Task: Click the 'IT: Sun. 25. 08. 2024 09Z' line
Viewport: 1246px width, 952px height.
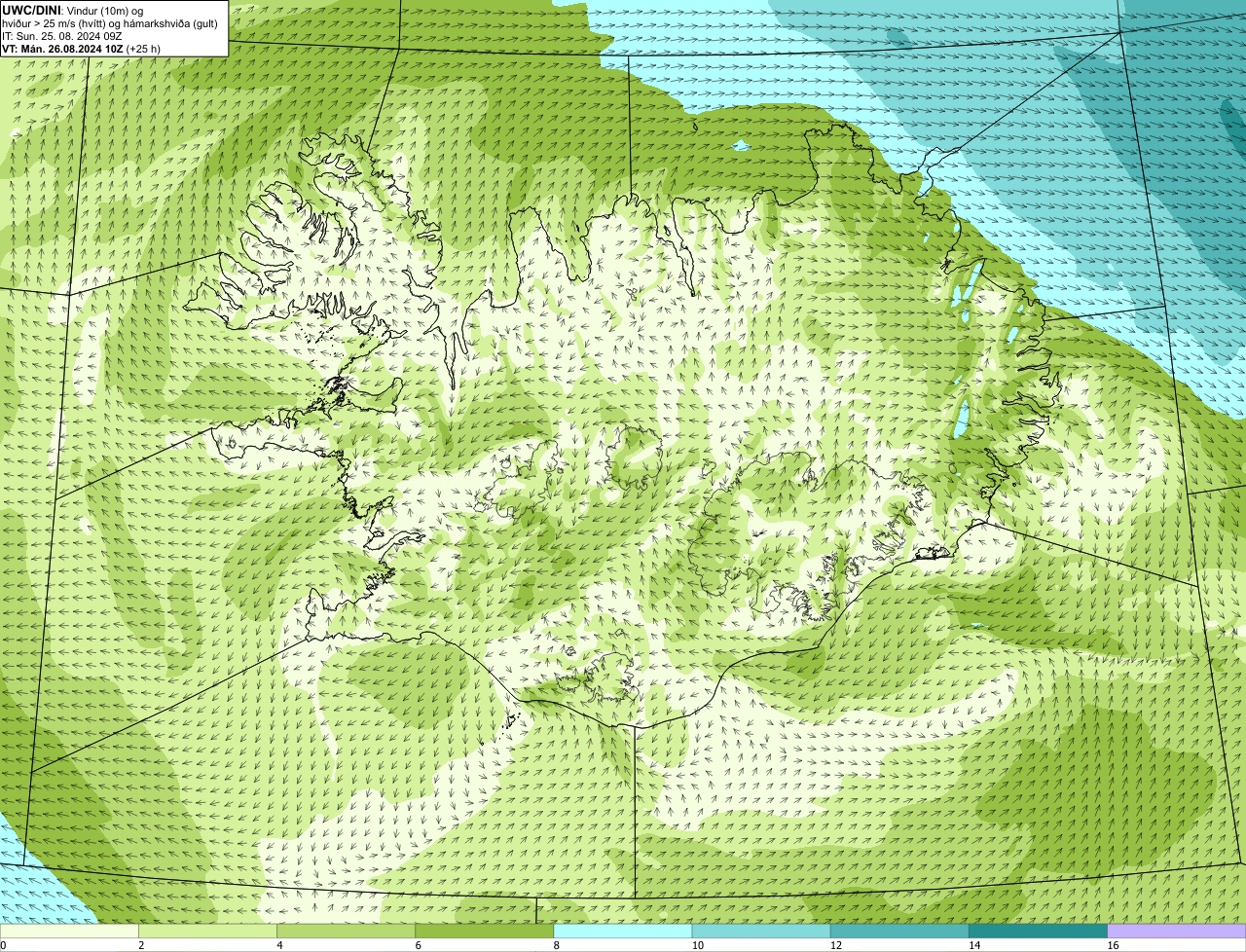Action: pos(61,35)
